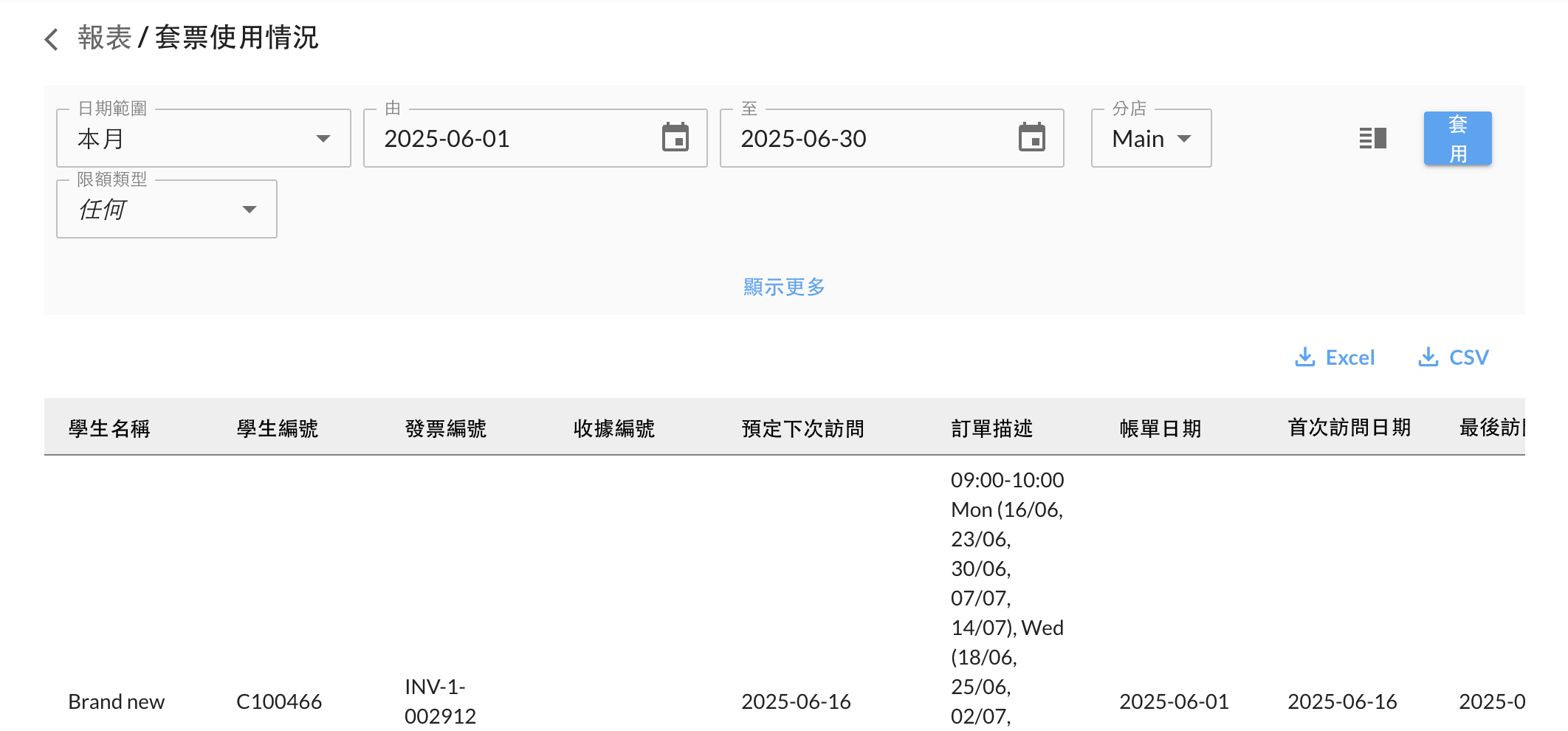Click the Brand new student name cell
The image size is (1568, 731).
[x=116, y=701]
